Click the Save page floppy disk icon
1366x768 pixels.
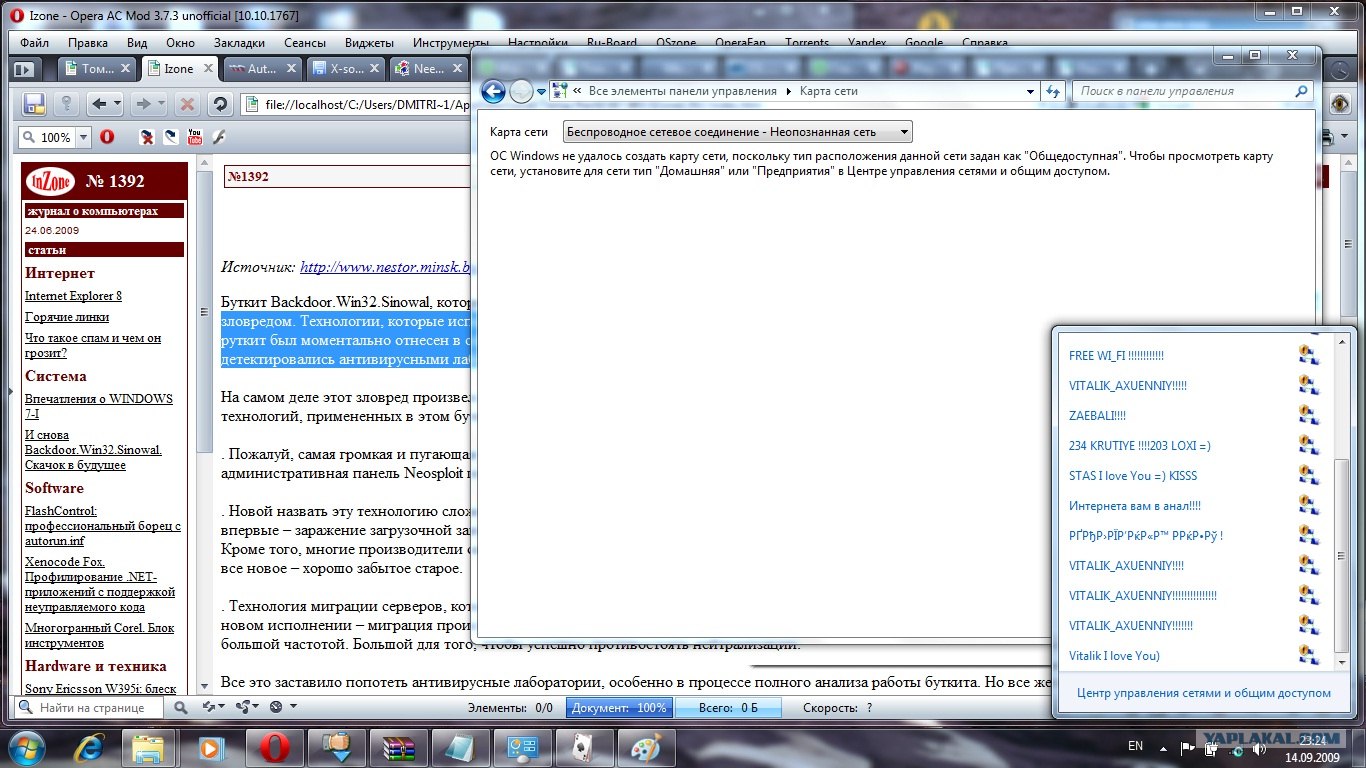click(x=34, y=104)
